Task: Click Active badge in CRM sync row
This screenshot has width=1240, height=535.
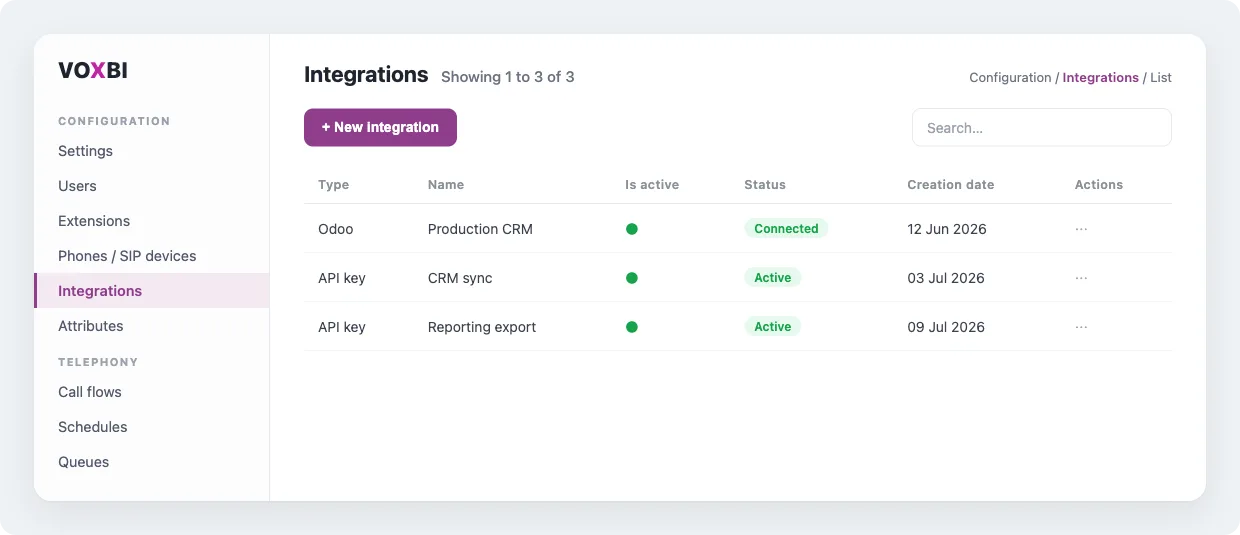Action: pos(773,278)
